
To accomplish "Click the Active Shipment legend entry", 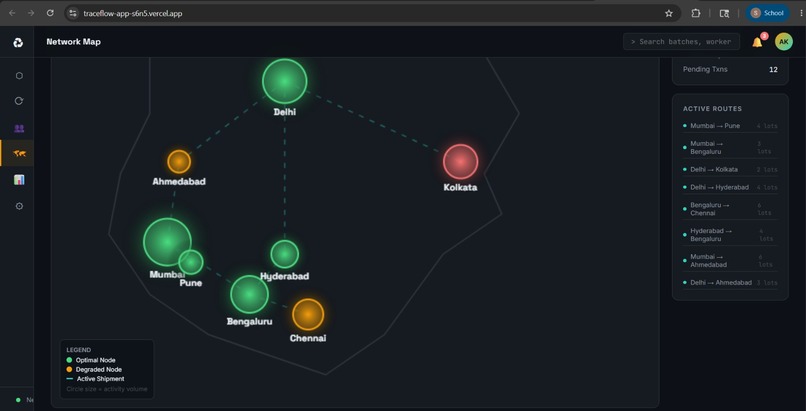I will coord(96,379).
